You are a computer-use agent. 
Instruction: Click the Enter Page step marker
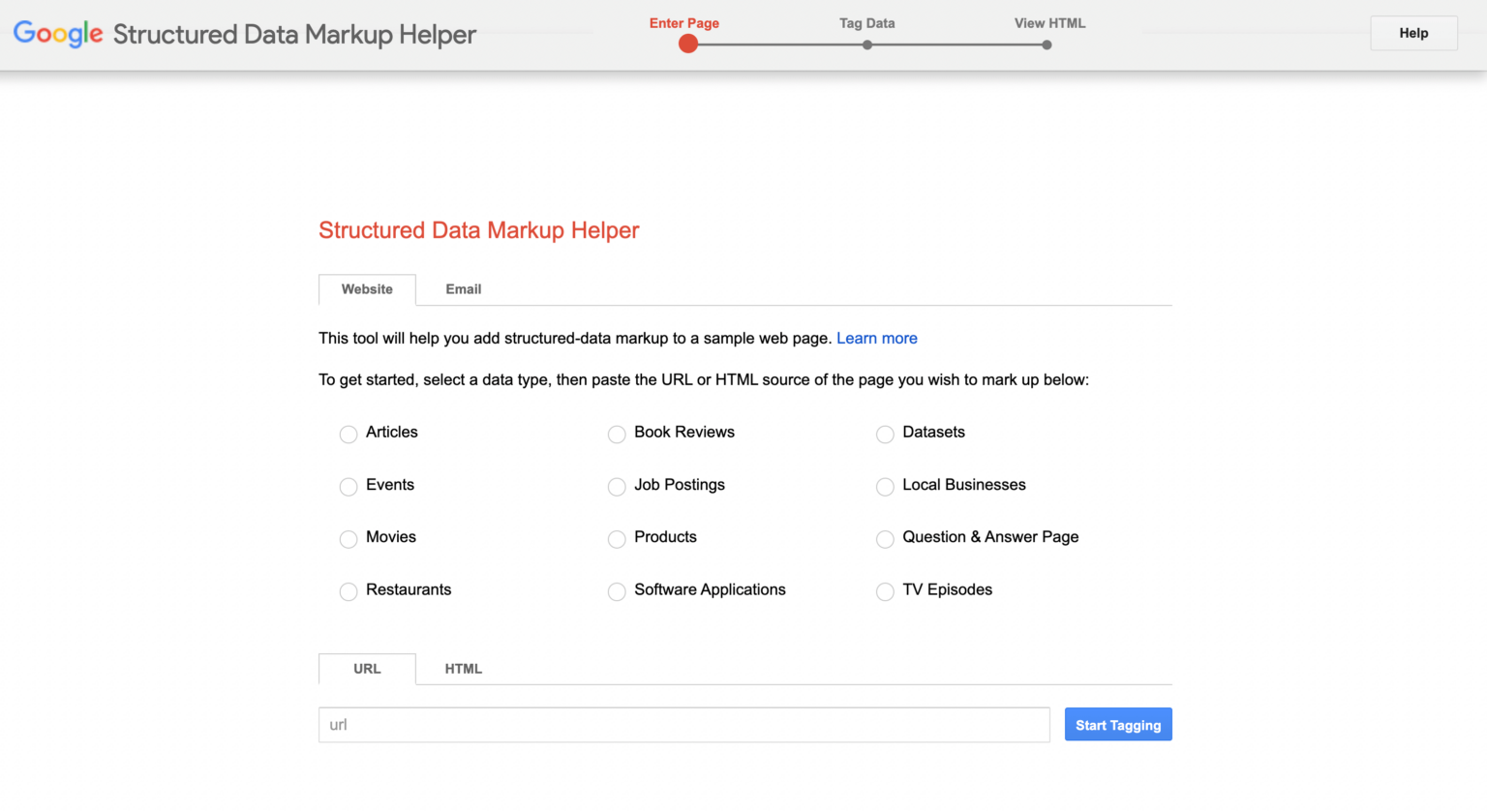pyautogui.click(x=688, y=44)
